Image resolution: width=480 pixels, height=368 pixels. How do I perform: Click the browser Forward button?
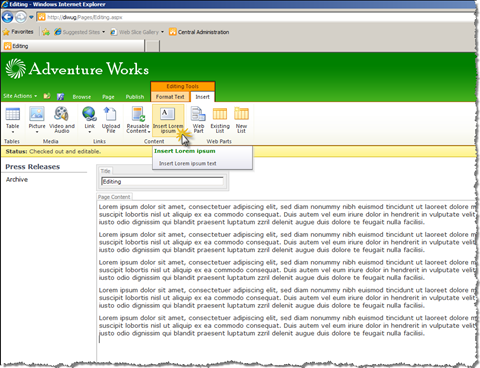coord(21,17)
